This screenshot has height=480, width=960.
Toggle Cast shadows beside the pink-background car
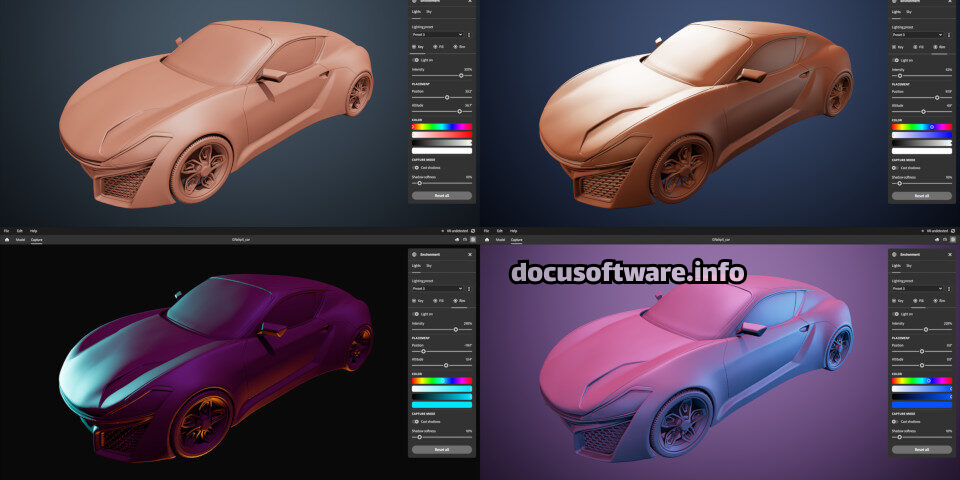(896, 421)
